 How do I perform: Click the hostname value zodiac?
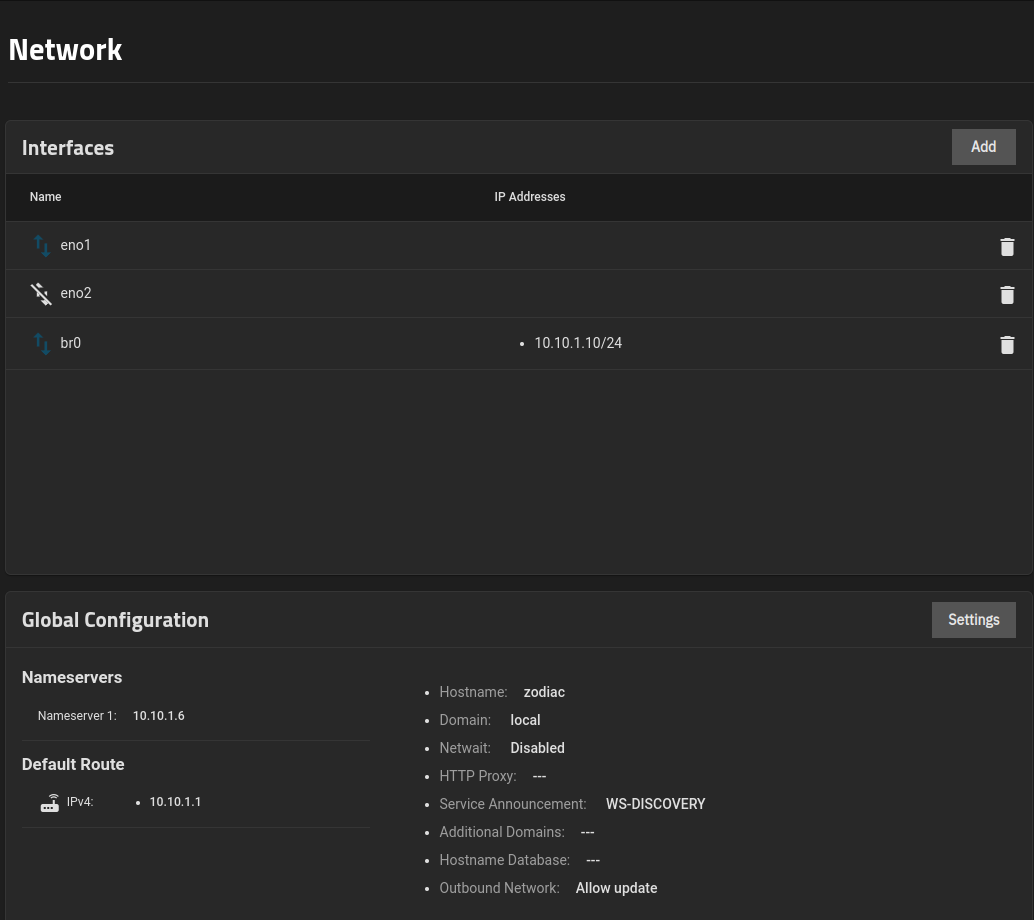coord(544,692)
